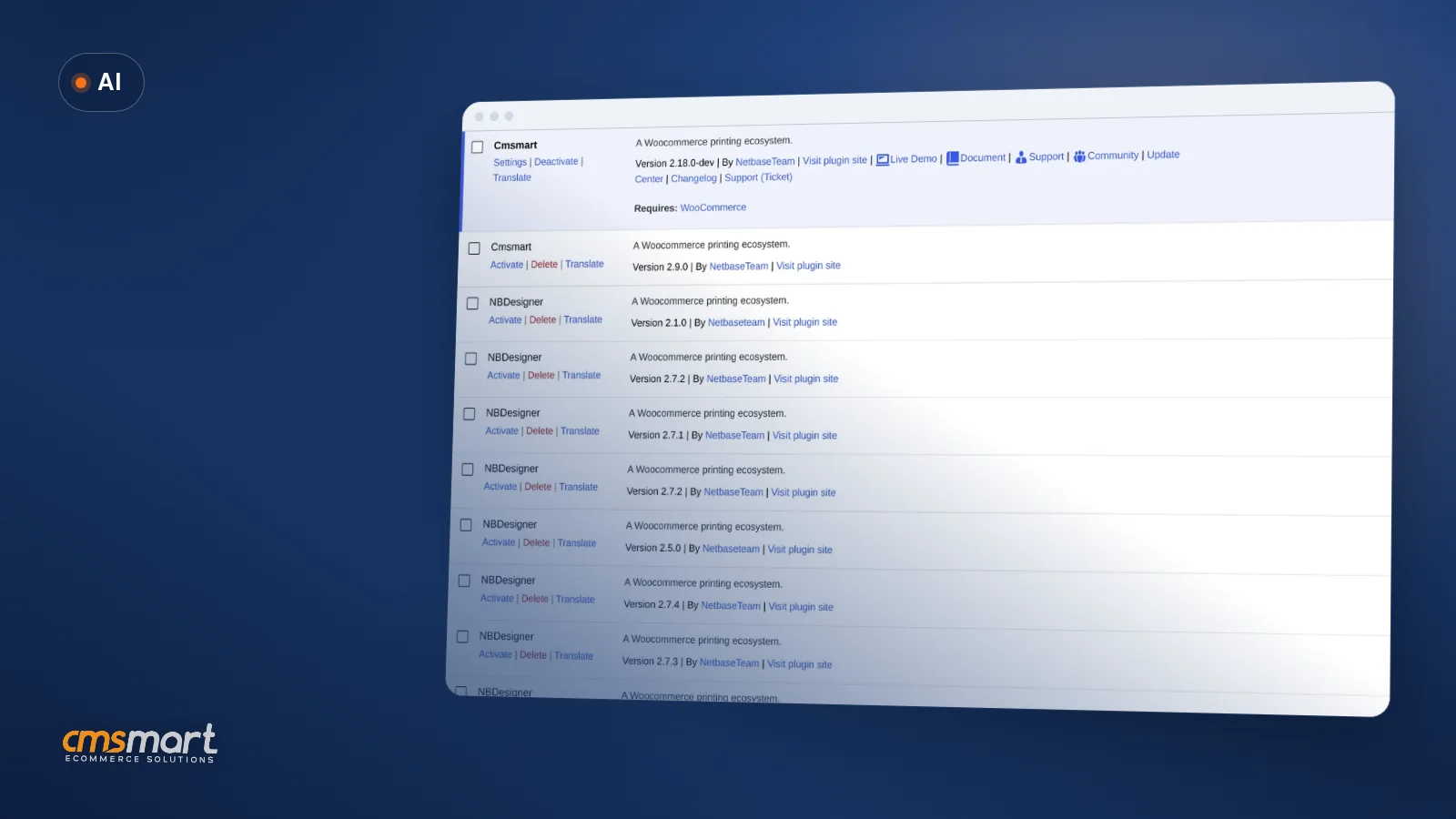Open Settings for the active Cmsmart plugin
Image resolution: width=1456 pixels, height=819 pixels.
pos(510,163)
